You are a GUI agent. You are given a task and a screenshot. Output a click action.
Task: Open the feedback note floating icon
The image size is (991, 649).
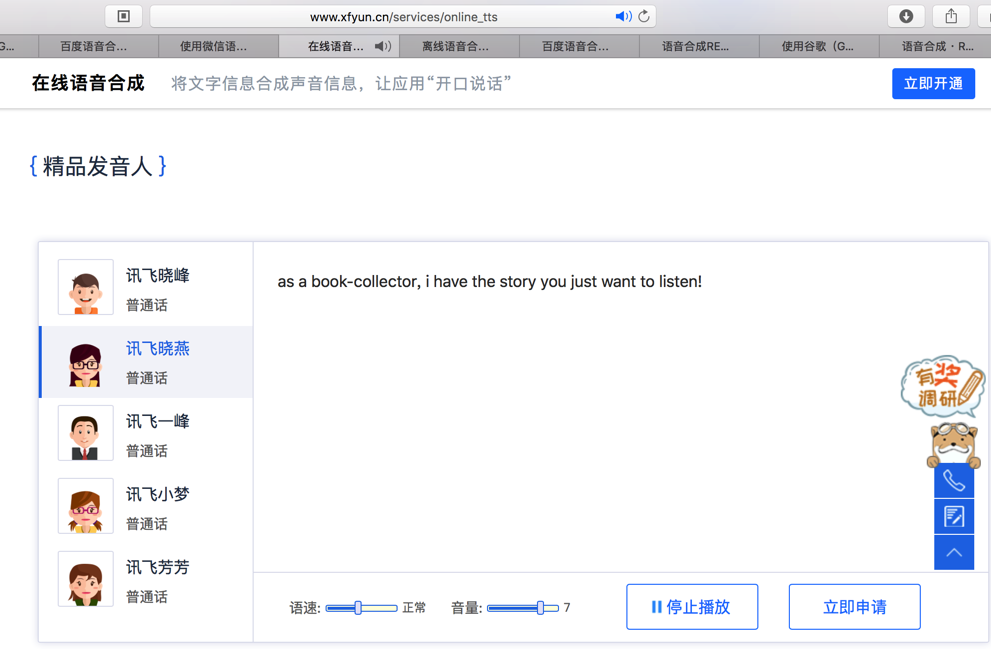click(x=954, y=517)
